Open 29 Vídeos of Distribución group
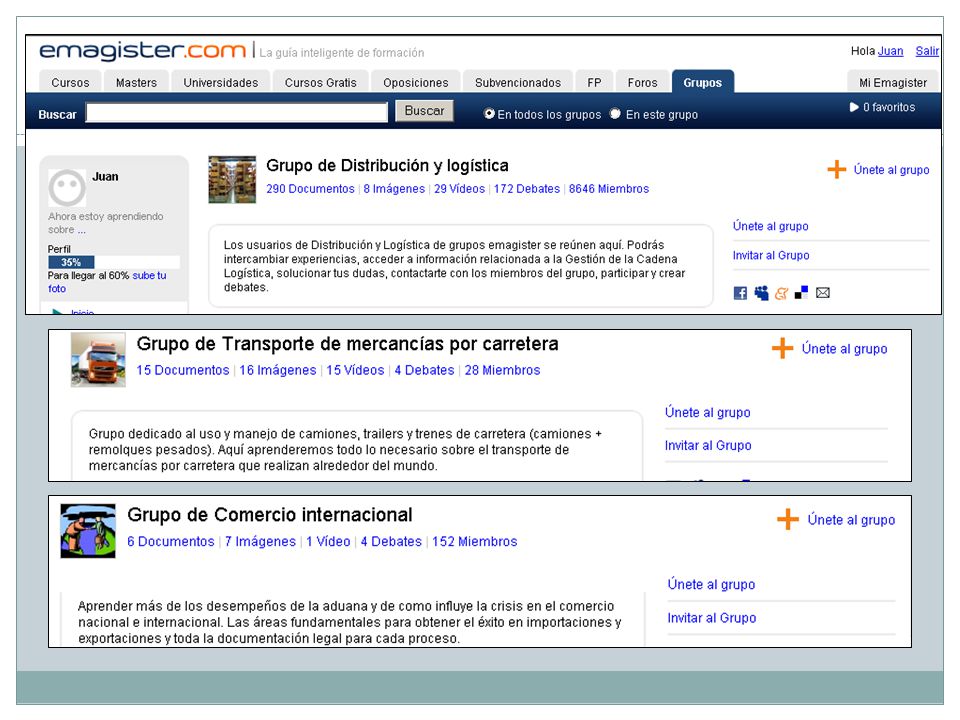 click(459, 189)
